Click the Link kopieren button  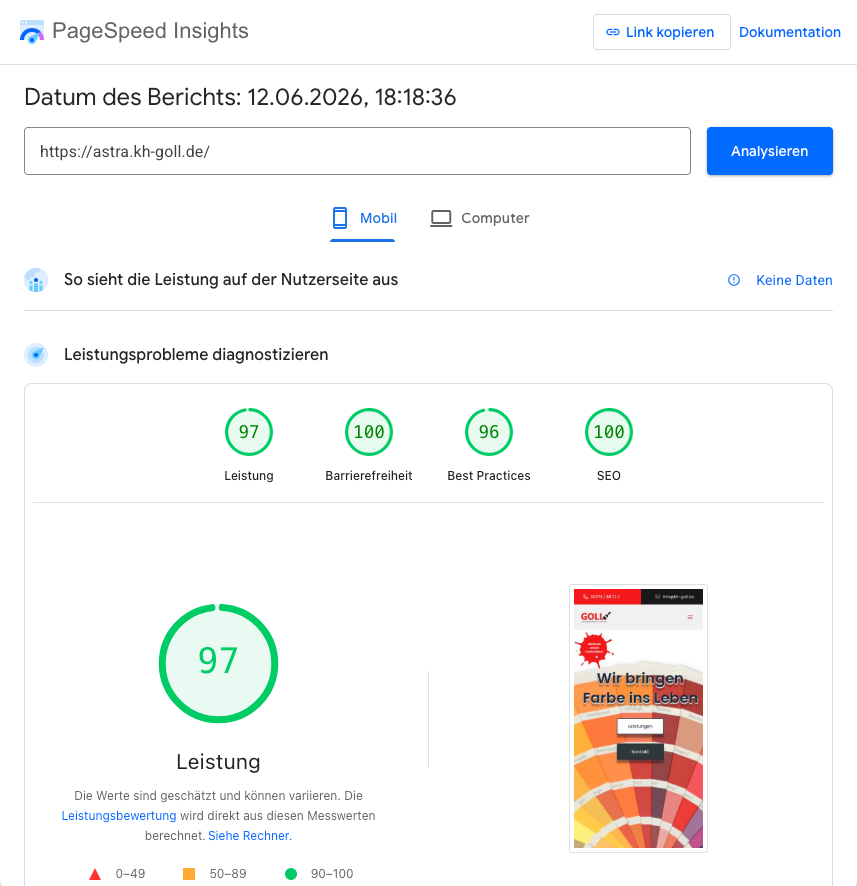pyautogui.click(x=662, y=32)
